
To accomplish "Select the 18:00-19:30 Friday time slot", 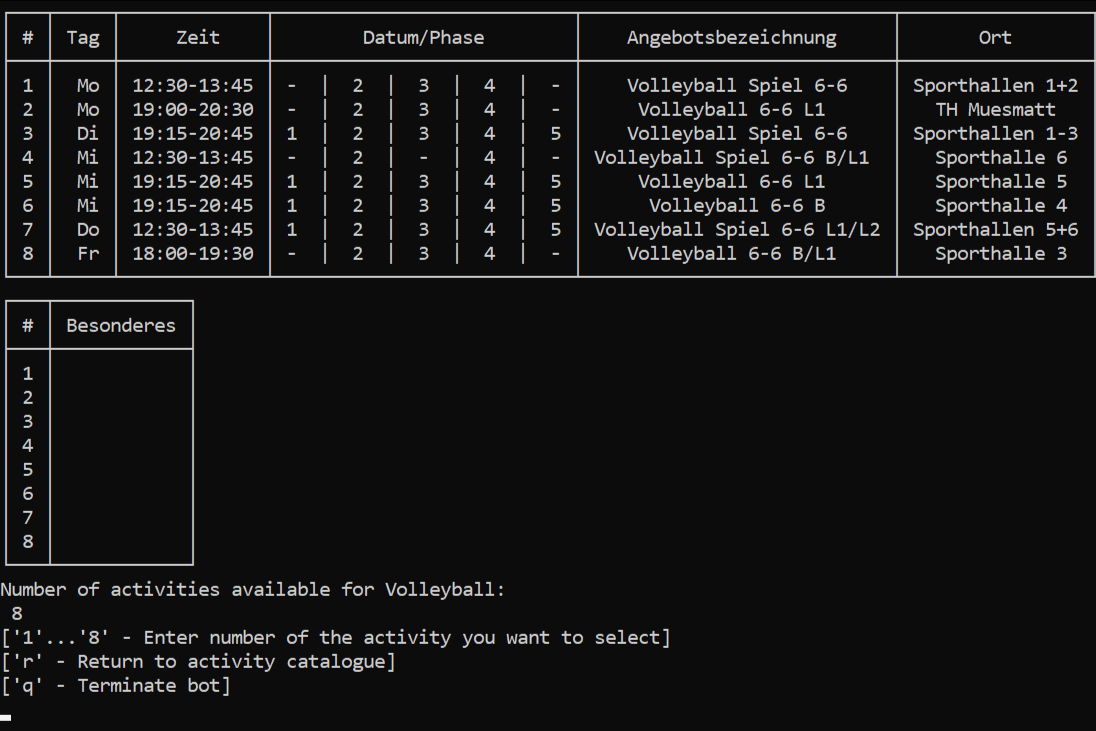I will click(192, 253).
